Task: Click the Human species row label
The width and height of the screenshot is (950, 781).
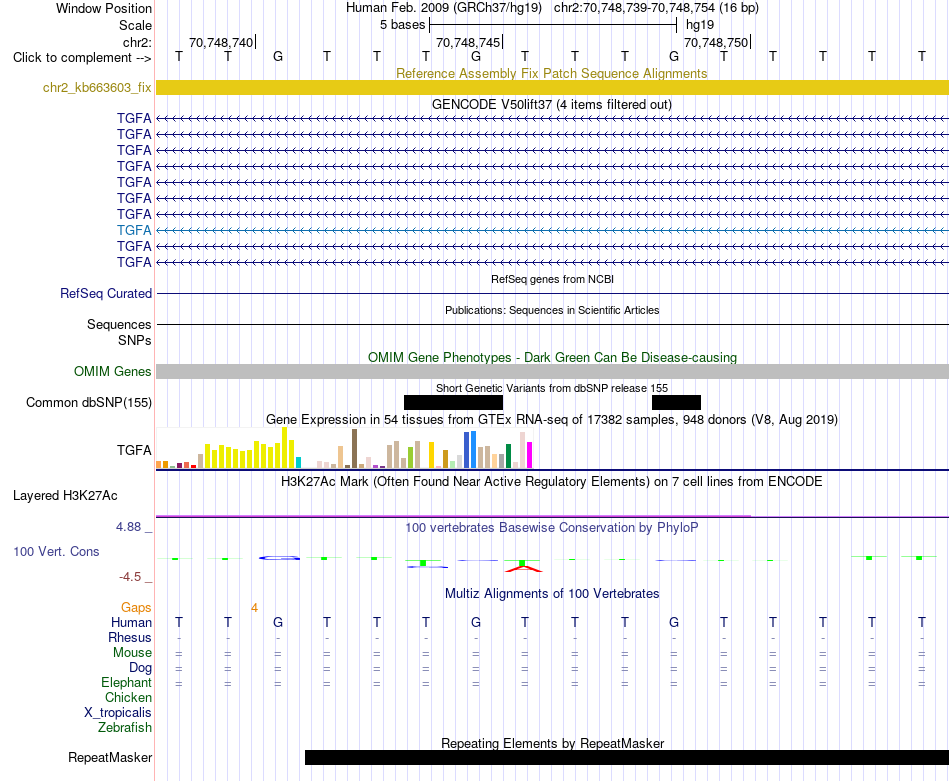Action: (x=131, y=622)
